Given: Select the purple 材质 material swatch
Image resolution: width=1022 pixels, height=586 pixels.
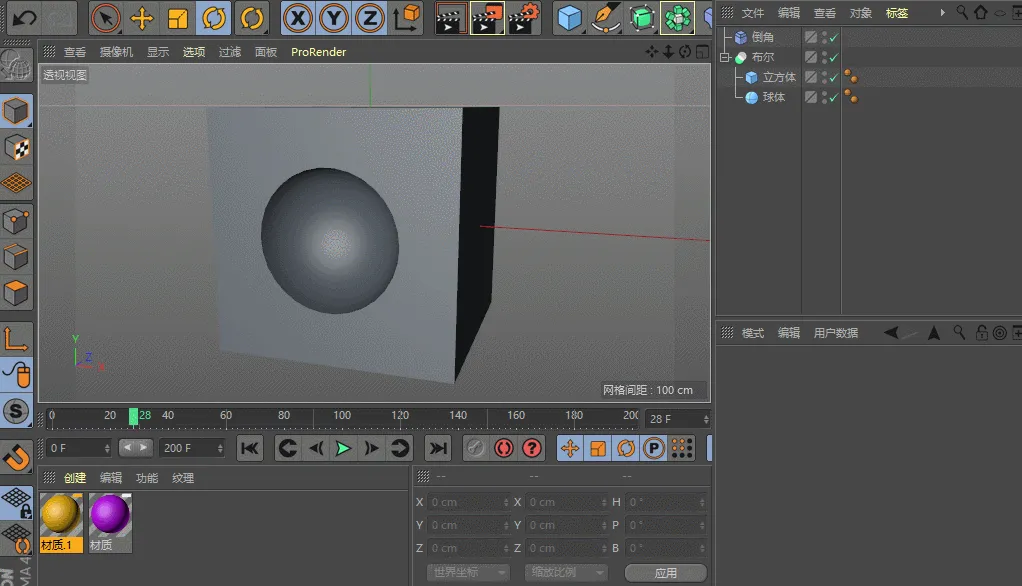Looking at the screenshot, I should (110, 523).
